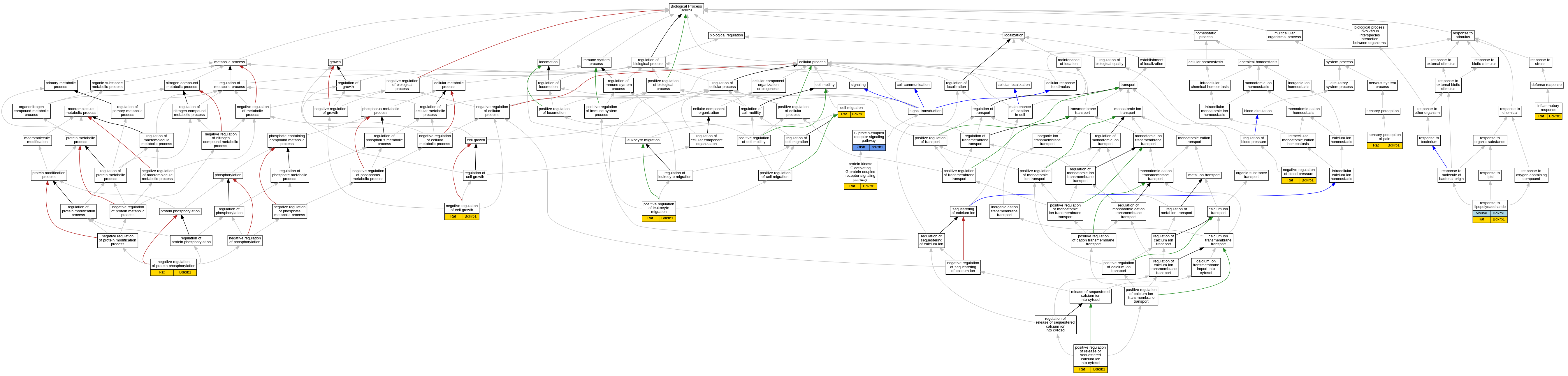Select the node labeled only 'growth'
1568x376 pixels.
335,62
